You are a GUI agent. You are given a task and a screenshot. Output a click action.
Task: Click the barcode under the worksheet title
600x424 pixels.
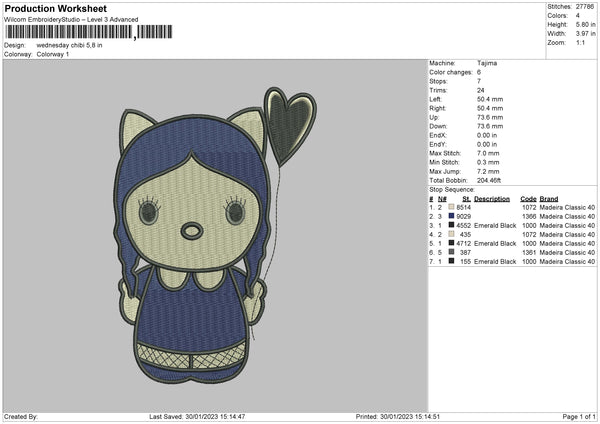(x=89, y=32)
